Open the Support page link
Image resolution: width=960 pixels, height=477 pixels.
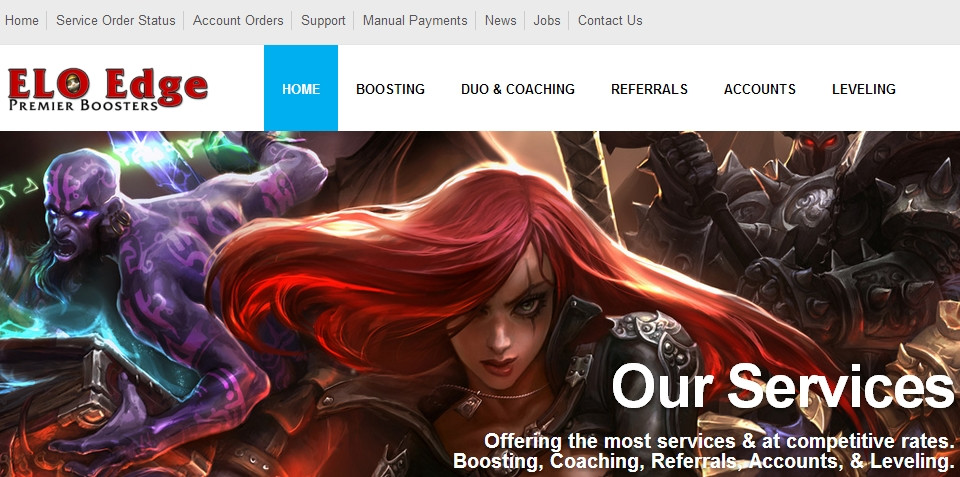(x=323, y=20)
